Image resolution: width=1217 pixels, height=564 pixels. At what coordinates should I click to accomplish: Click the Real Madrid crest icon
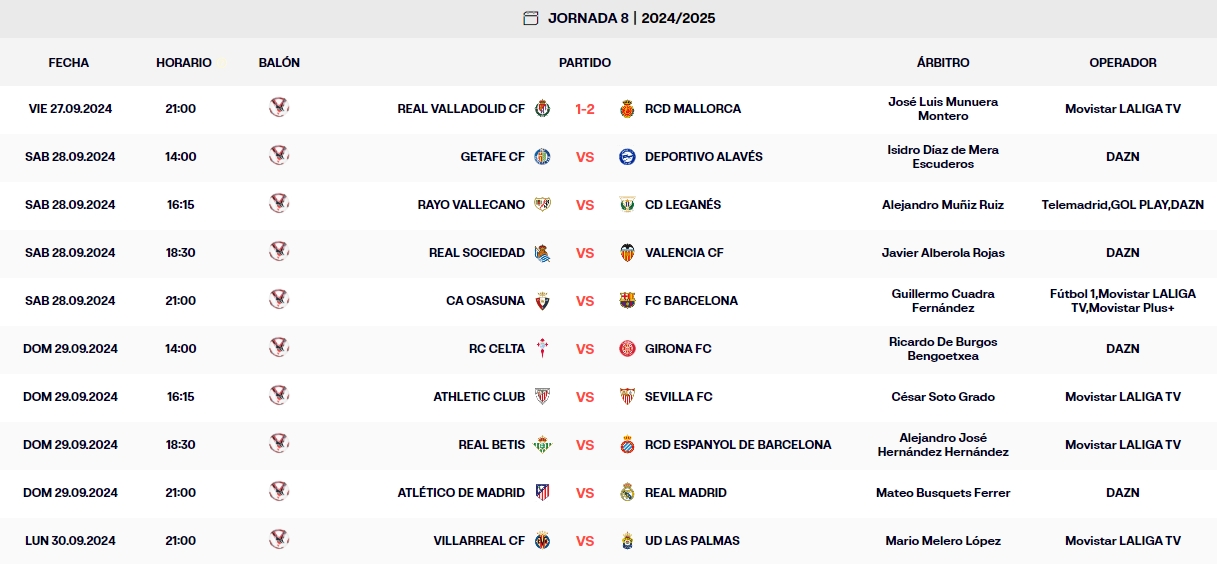click(x=627, y=492)
